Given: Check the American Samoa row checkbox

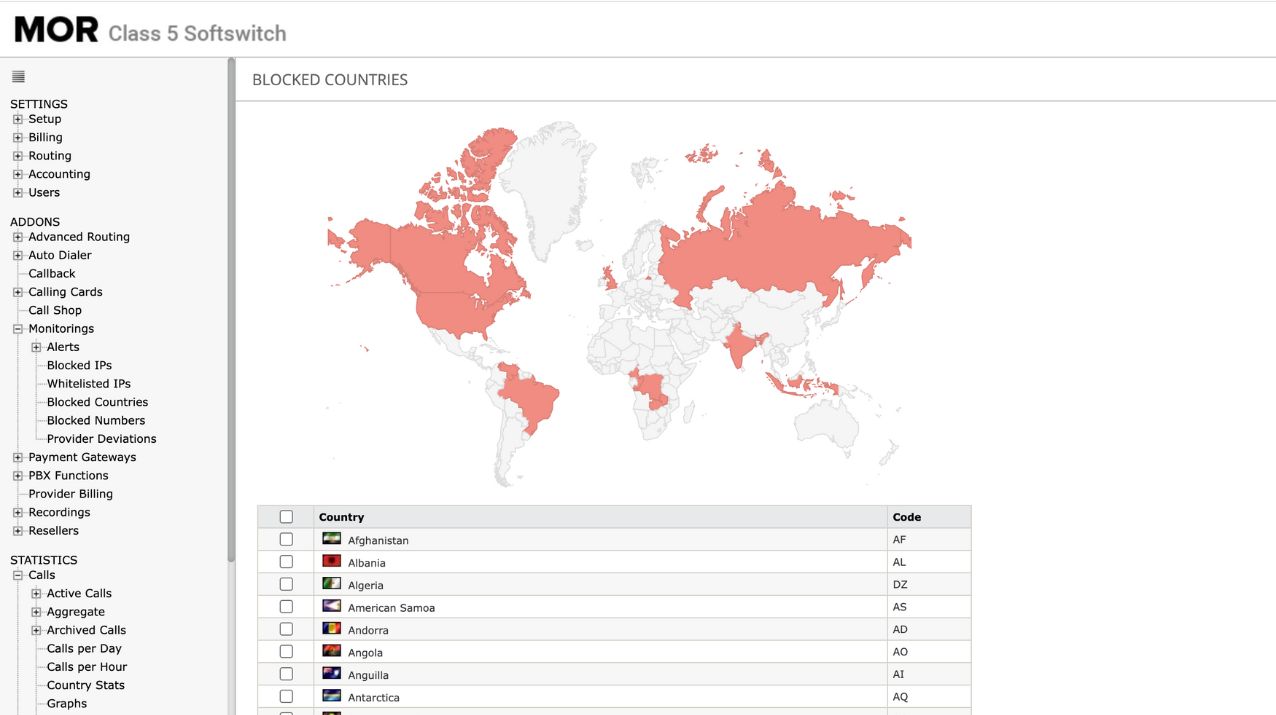Looking at the screenshot, I should 286,607.
